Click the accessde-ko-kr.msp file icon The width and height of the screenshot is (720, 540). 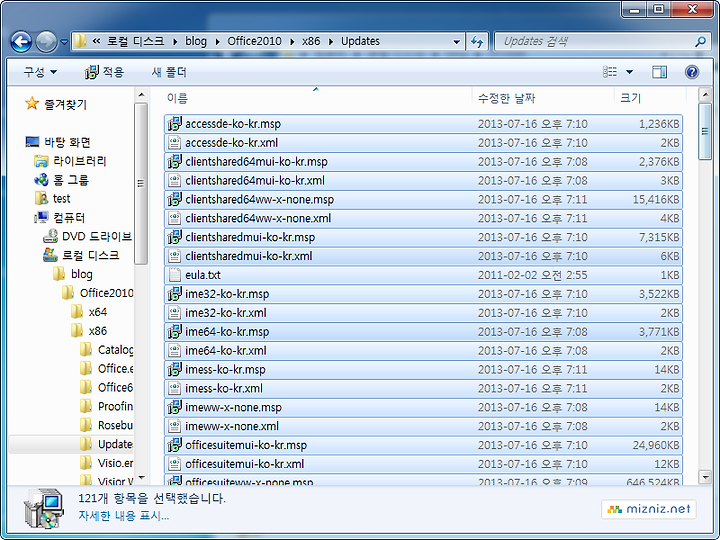tap(174, 124)
